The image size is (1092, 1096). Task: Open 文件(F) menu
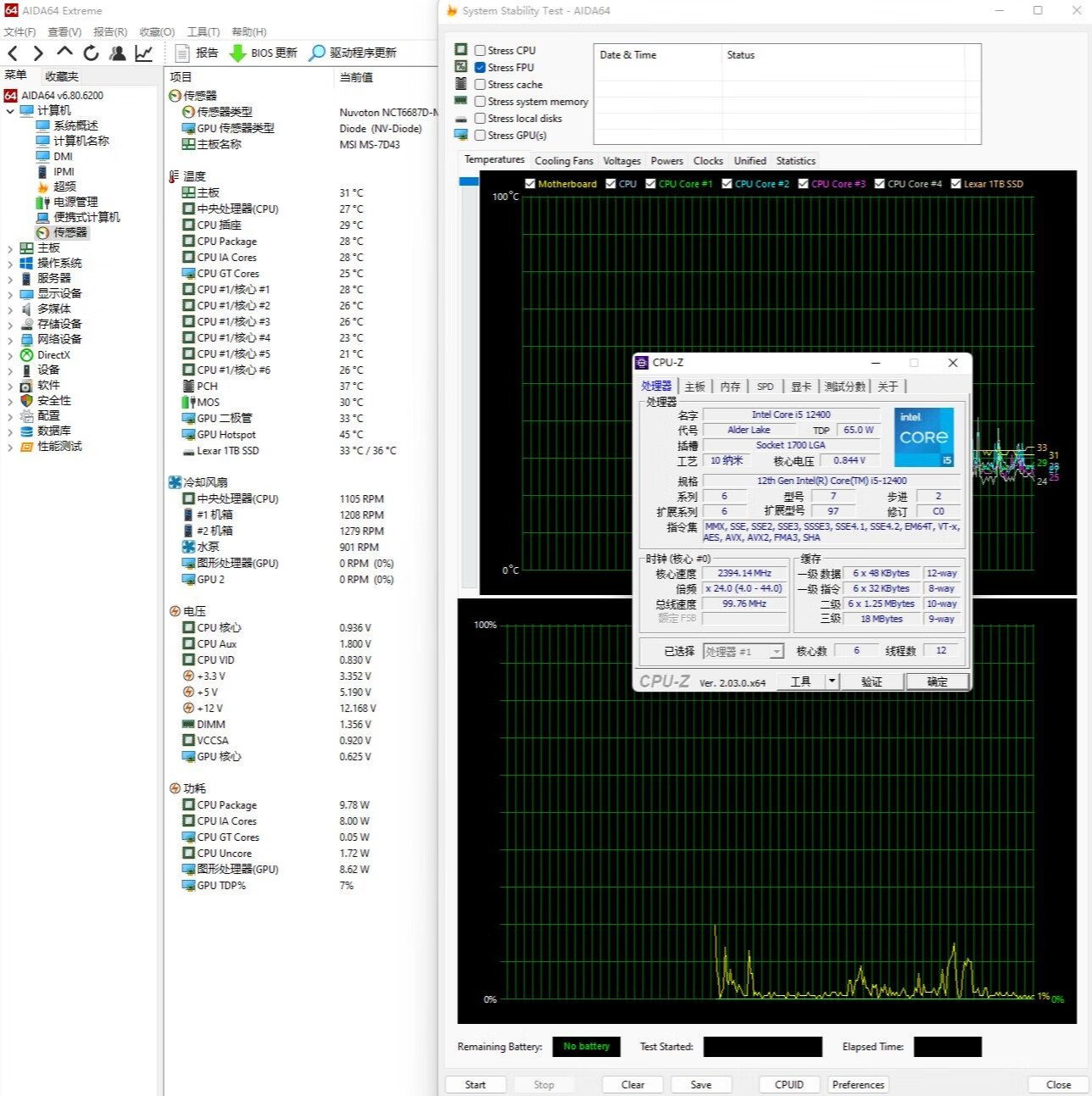click(x=19, y=32)
